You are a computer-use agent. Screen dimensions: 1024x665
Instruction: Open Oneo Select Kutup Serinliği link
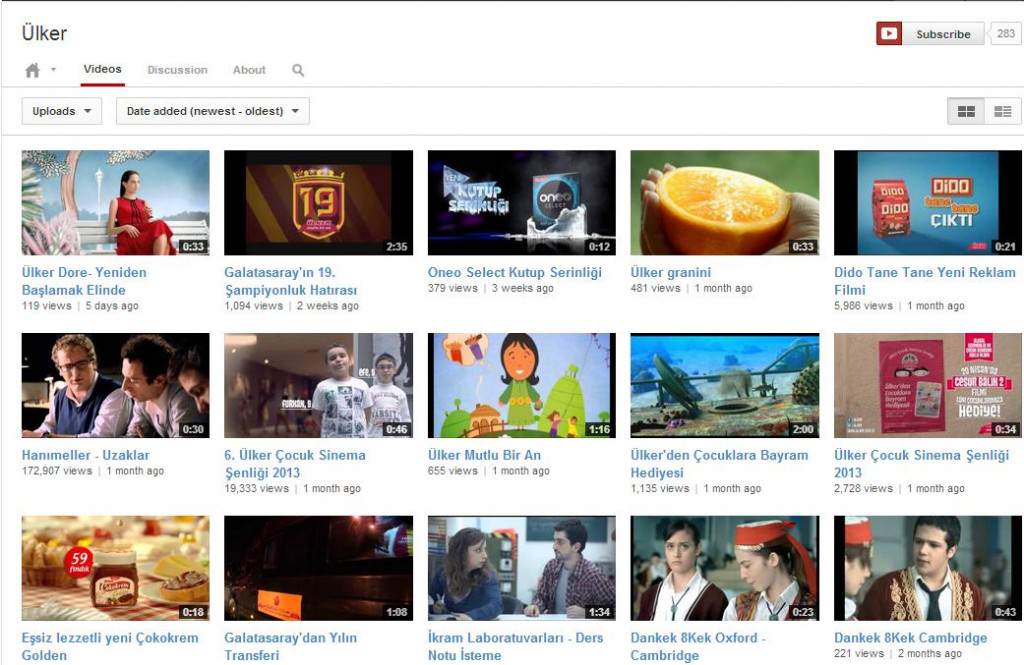point(515,272)
